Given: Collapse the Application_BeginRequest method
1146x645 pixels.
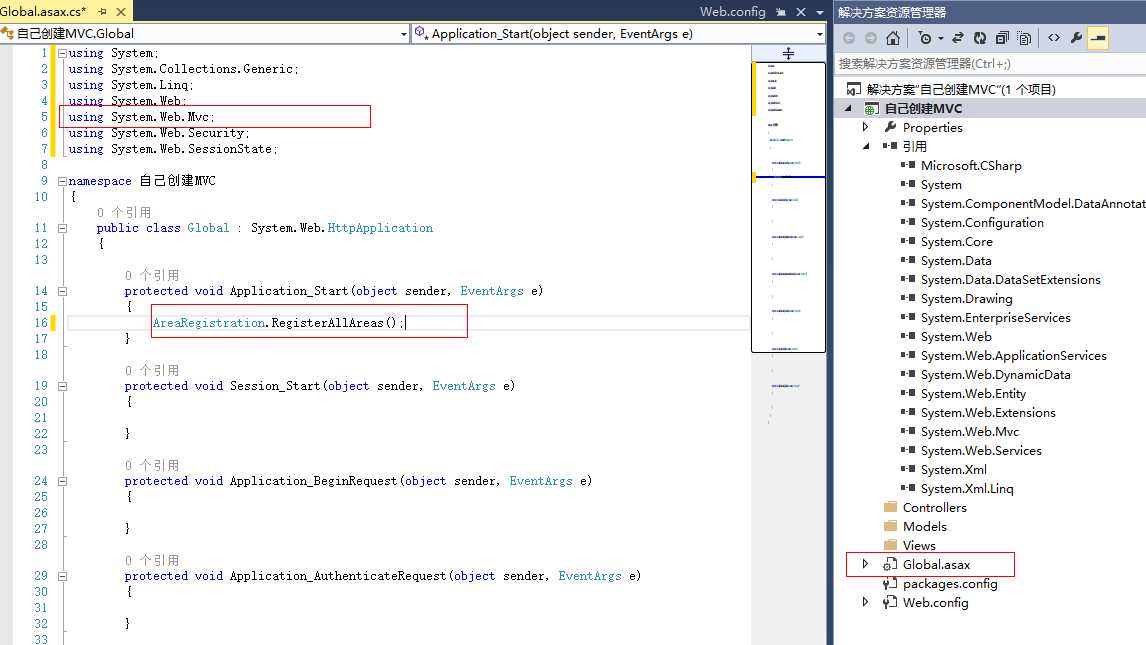Looking at the screenshot, I should (62, 481).
